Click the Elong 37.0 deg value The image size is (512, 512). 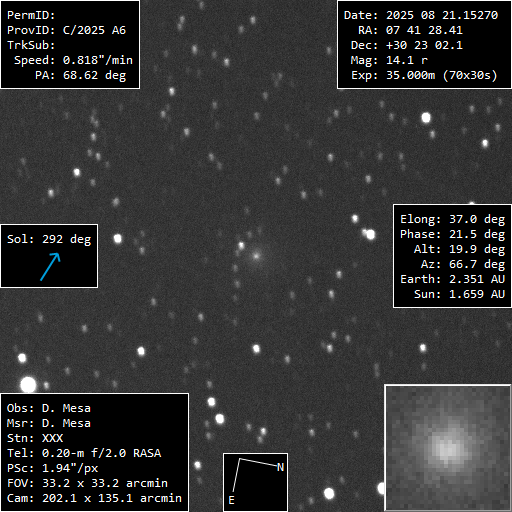pyautogui.click(x=477, y=219)
